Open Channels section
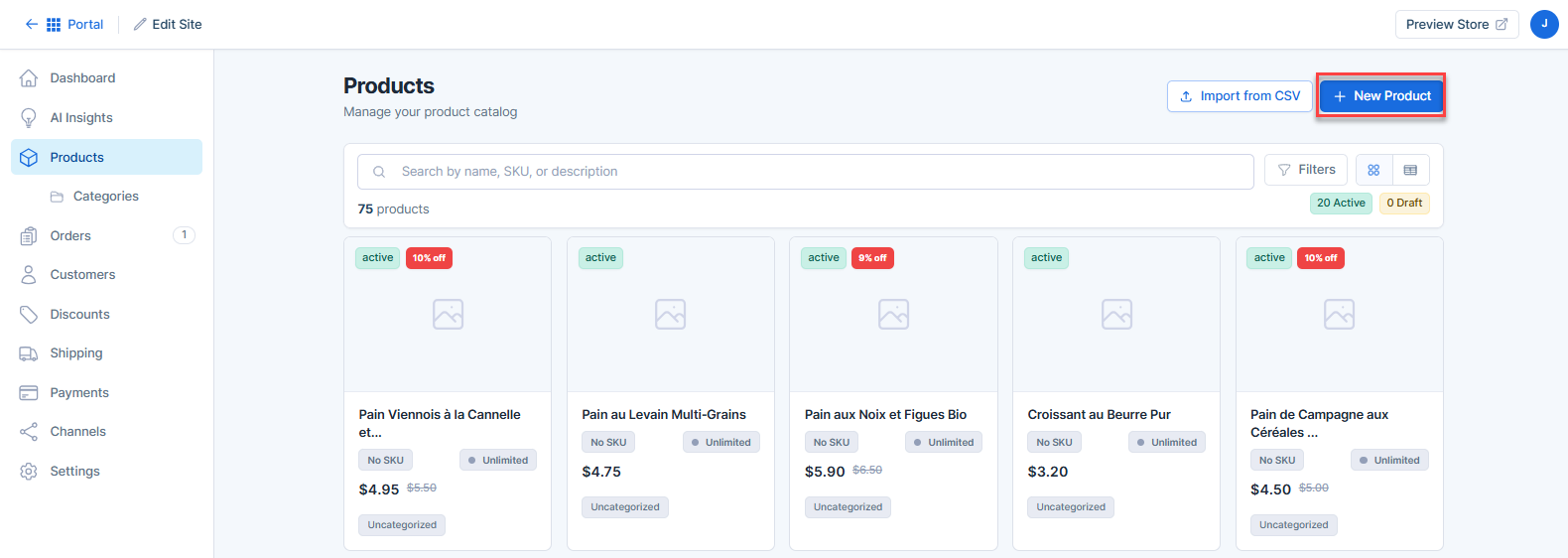 tap(106, 432)
